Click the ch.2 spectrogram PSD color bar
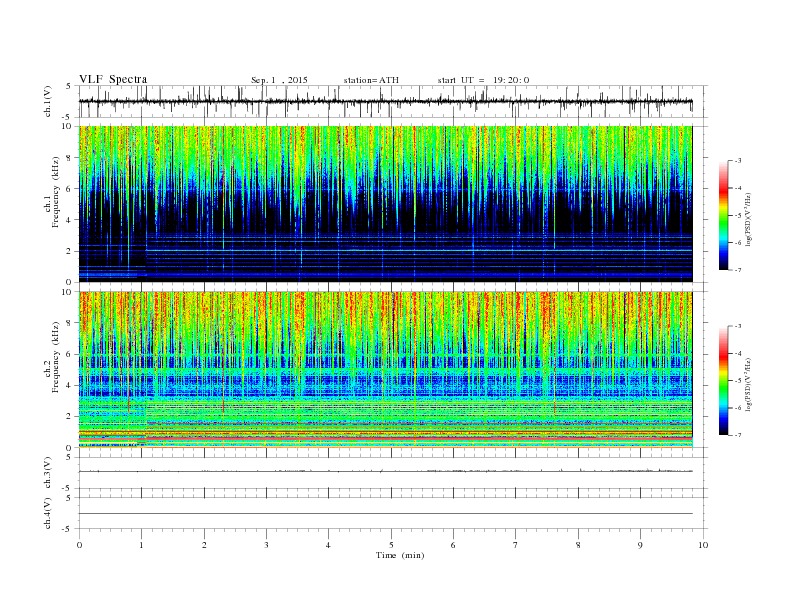792x612 pixels. 724,381
